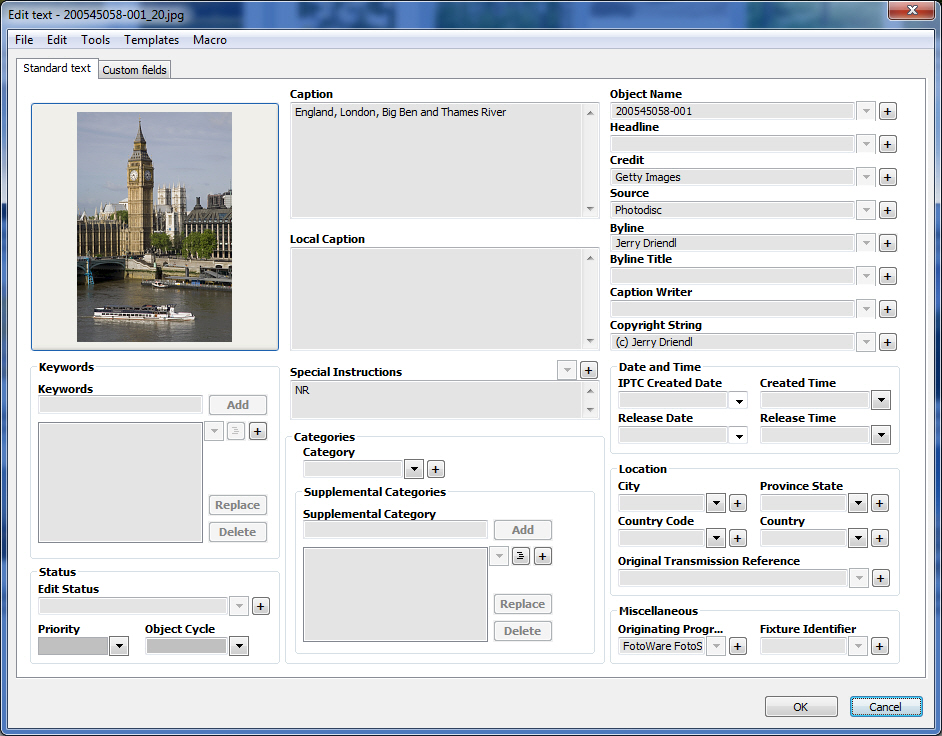Click the plus icon next to Headline
The height and width of the screenshot is (736, 942).
tap(887, 144)
